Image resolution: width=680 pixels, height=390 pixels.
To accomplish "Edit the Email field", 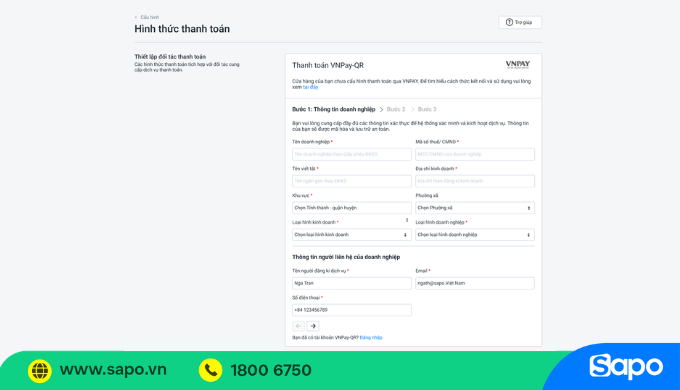I will click(475, 283).
